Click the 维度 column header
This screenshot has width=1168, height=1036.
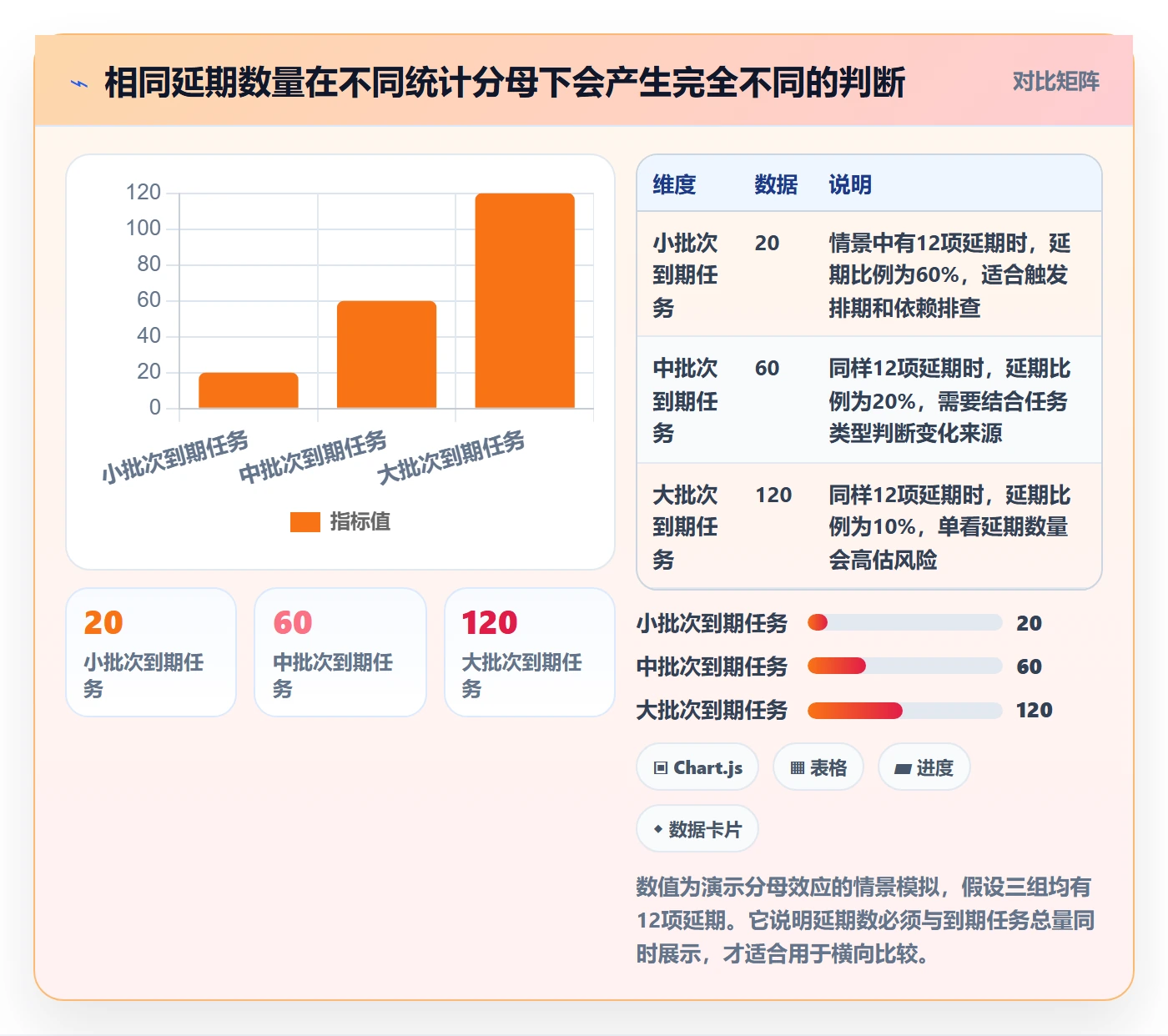(674, 184)
